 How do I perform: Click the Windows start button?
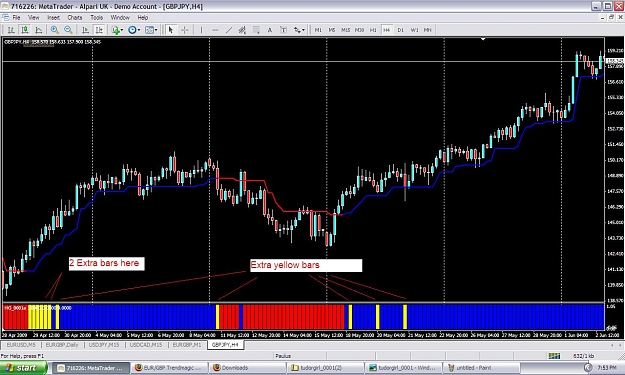tap(23, 367)
